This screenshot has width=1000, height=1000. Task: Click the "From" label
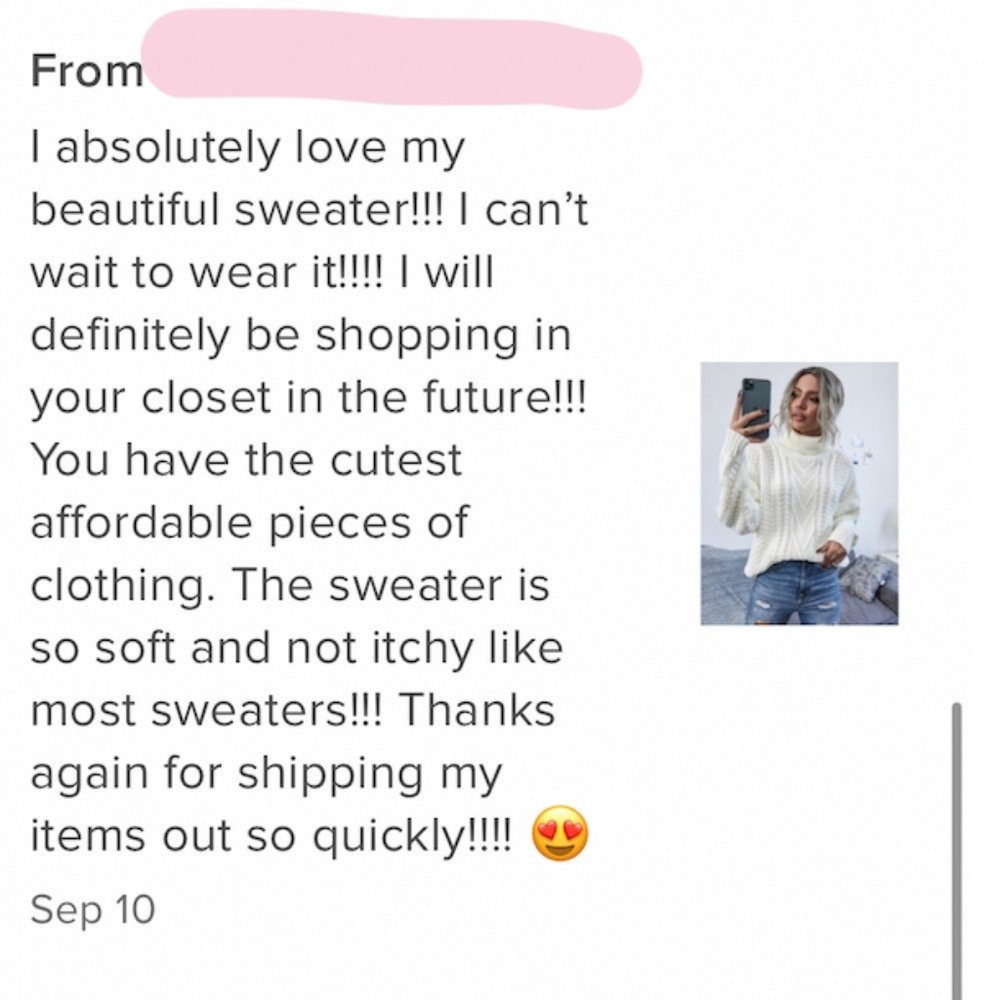click(87, 71)
